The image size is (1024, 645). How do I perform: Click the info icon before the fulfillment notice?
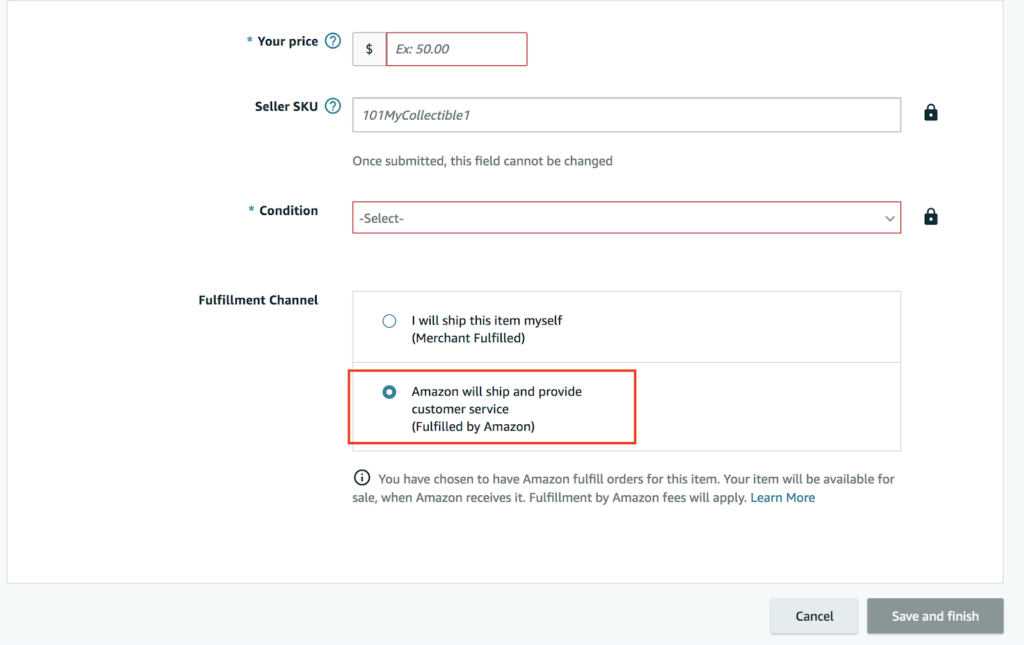(362, 478)
